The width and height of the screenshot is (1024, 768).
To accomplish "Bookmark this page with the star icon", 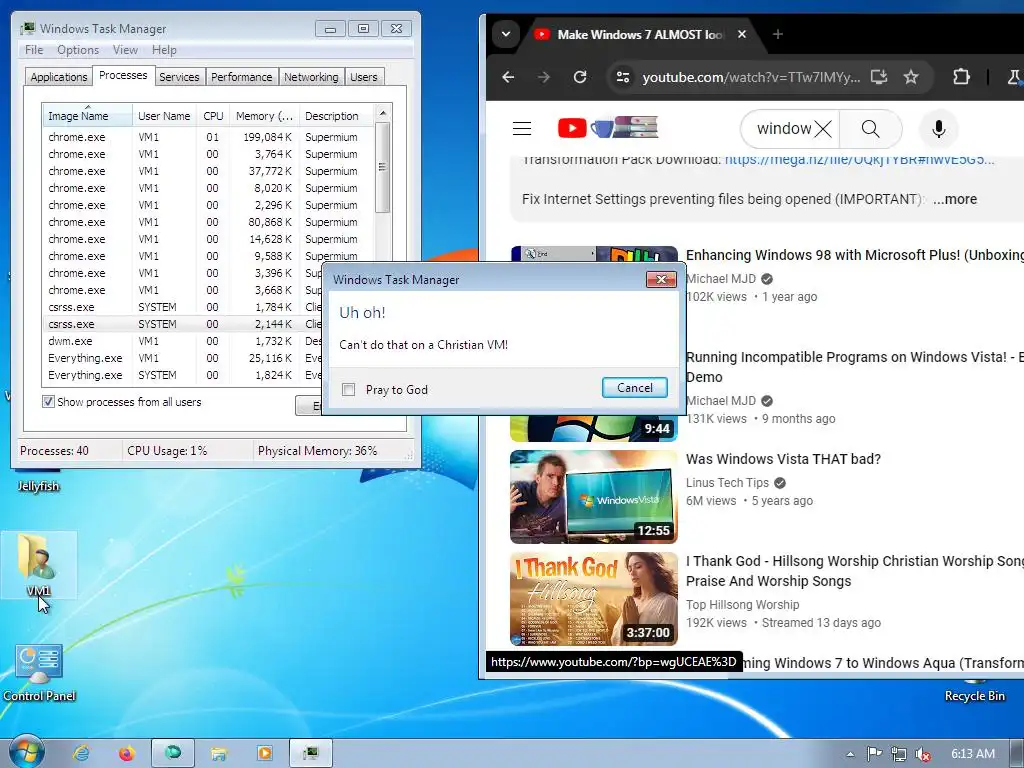I will click(911, 77).
